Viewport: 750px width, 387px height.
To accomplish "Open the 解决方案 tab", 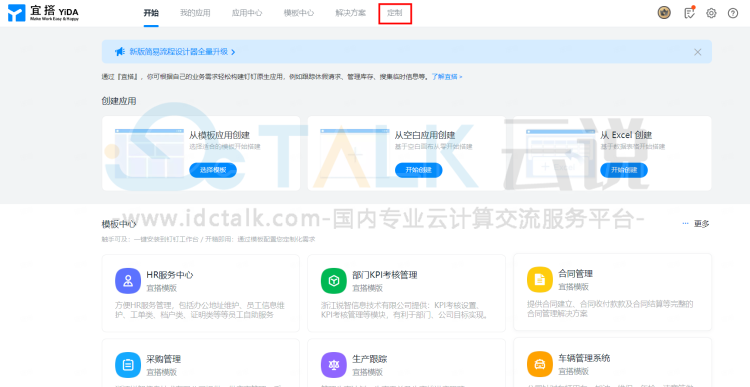I will [351, 13].
